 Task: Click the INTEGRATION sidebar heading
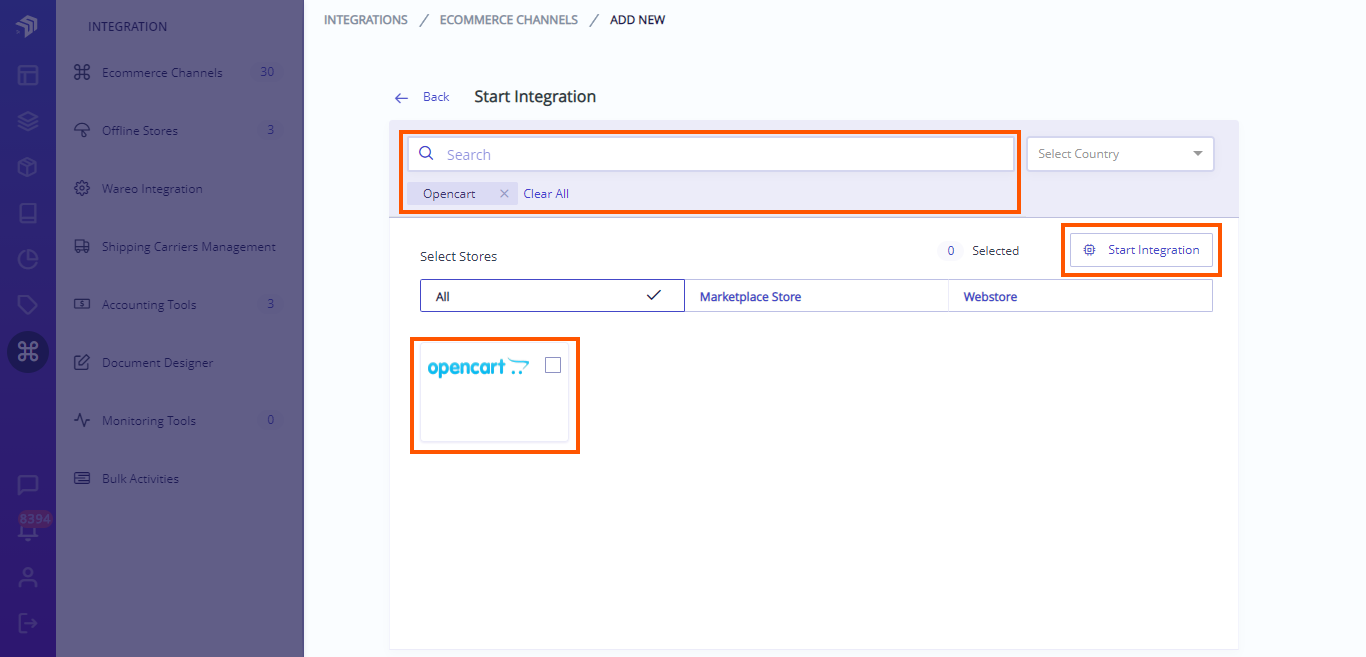tap(128, 27)
